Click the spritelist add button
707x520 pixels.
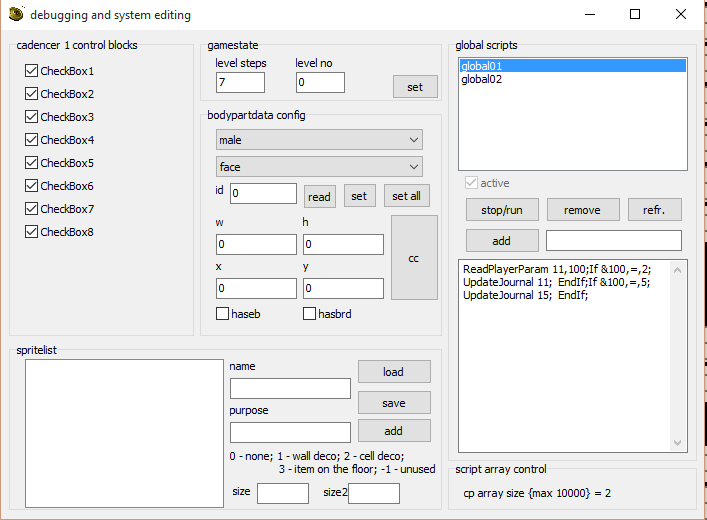[x=394, y=431]
